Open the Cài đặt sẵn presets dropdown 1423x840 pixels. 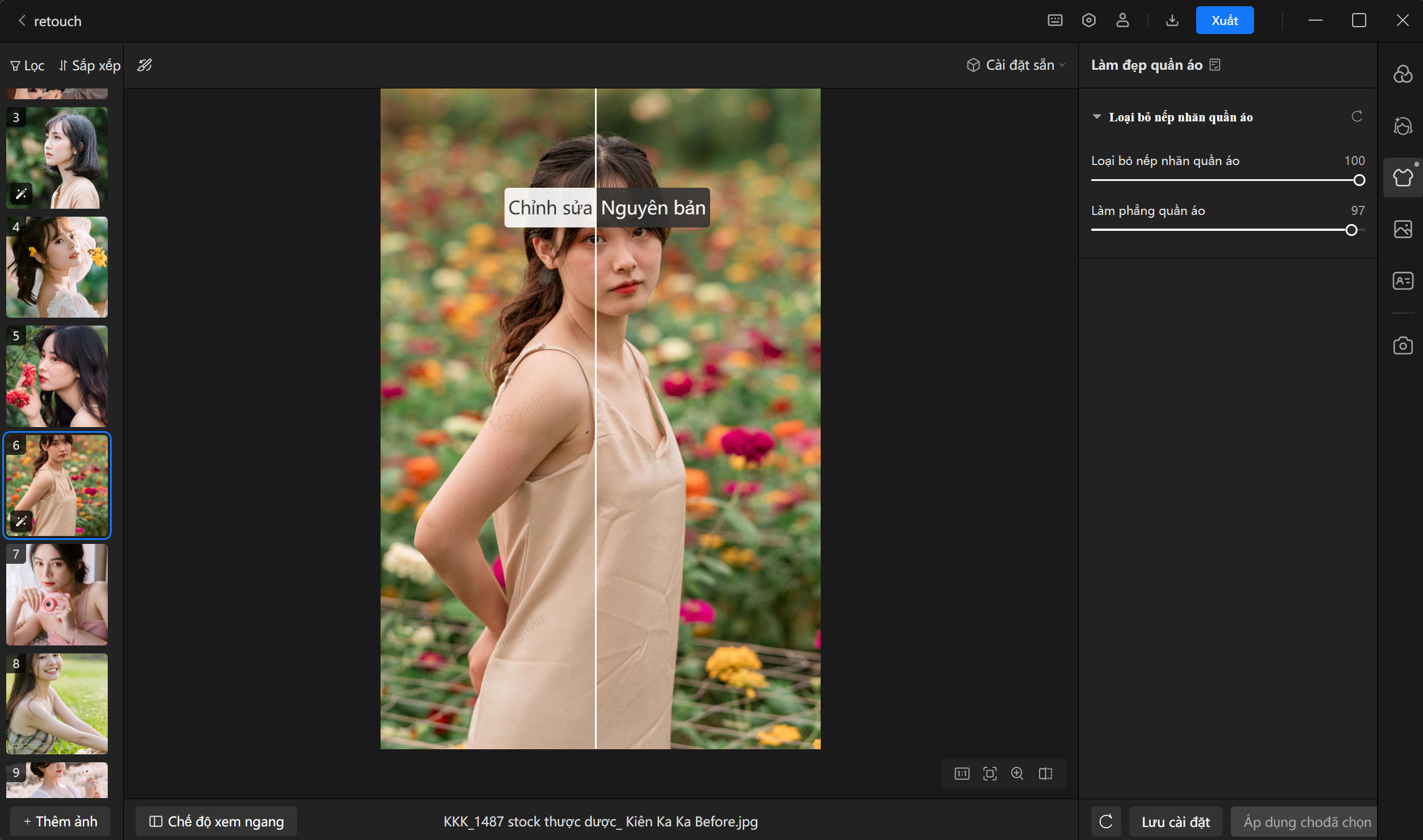coord(1016,65)
